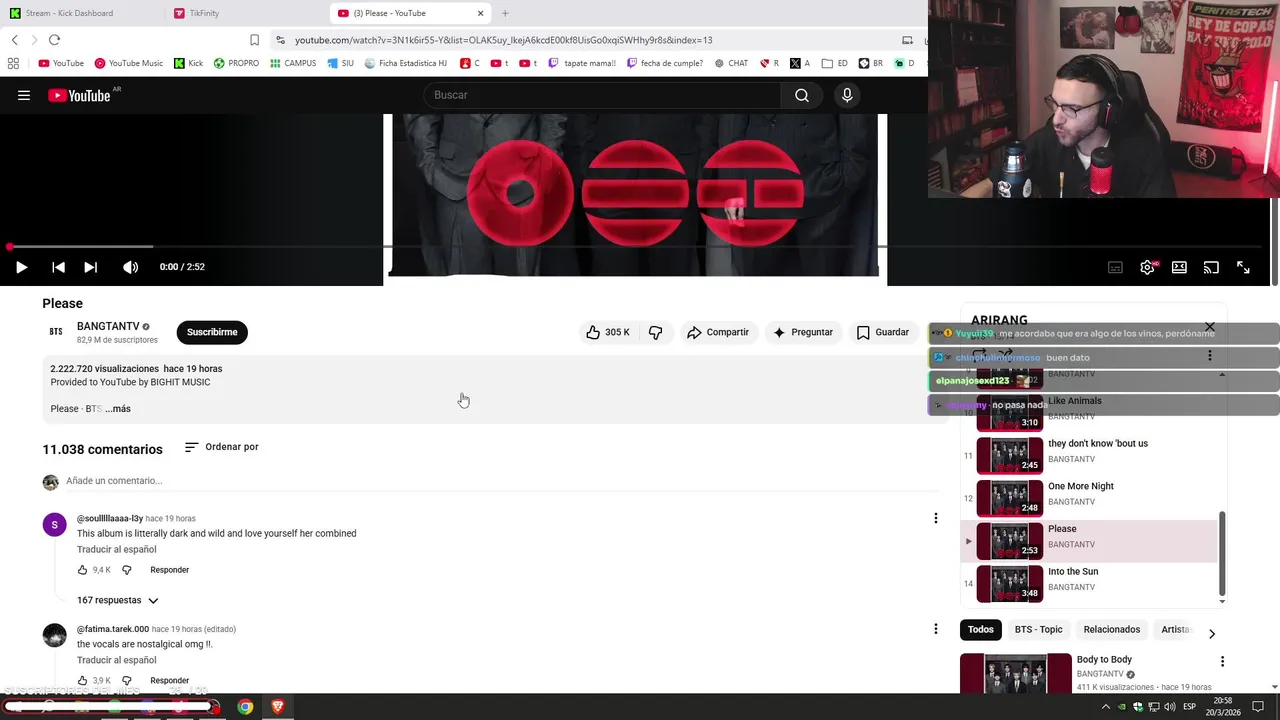Translate fatima.tarek.000 comment to Spanish
This screenshot has height=720, width=1280.
117,660
